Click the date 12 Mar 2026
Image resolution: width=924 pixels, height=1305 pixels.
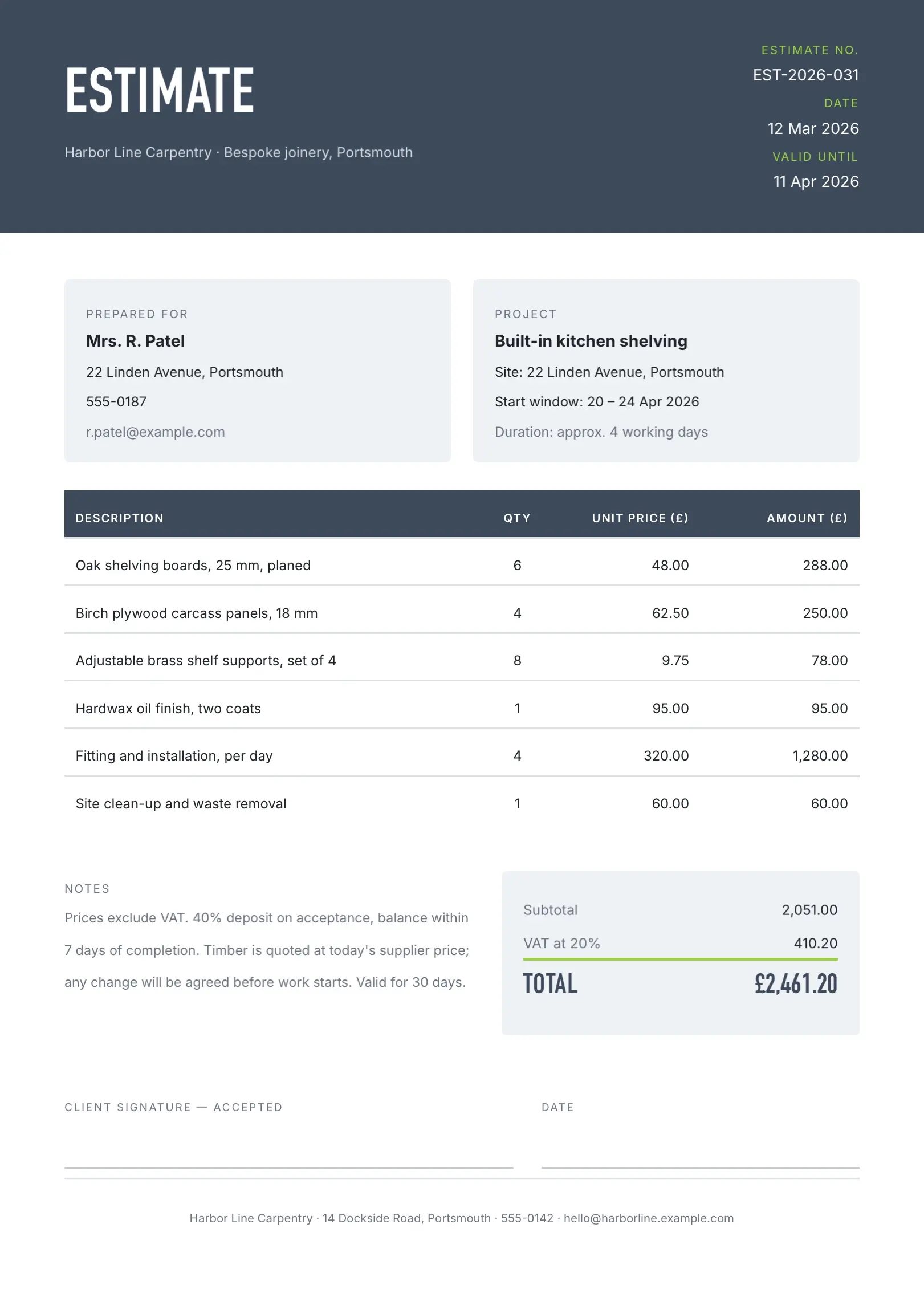[x=813, y=129]
